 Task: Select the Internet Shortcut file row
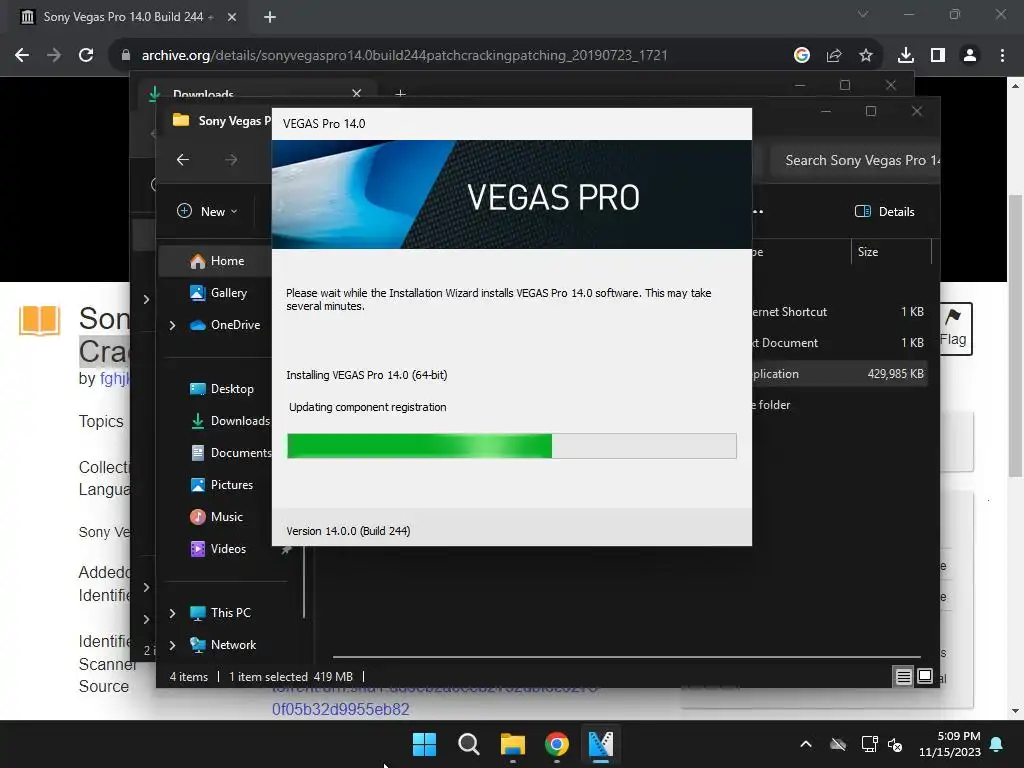pyautogui.click(x=839, y=312)
